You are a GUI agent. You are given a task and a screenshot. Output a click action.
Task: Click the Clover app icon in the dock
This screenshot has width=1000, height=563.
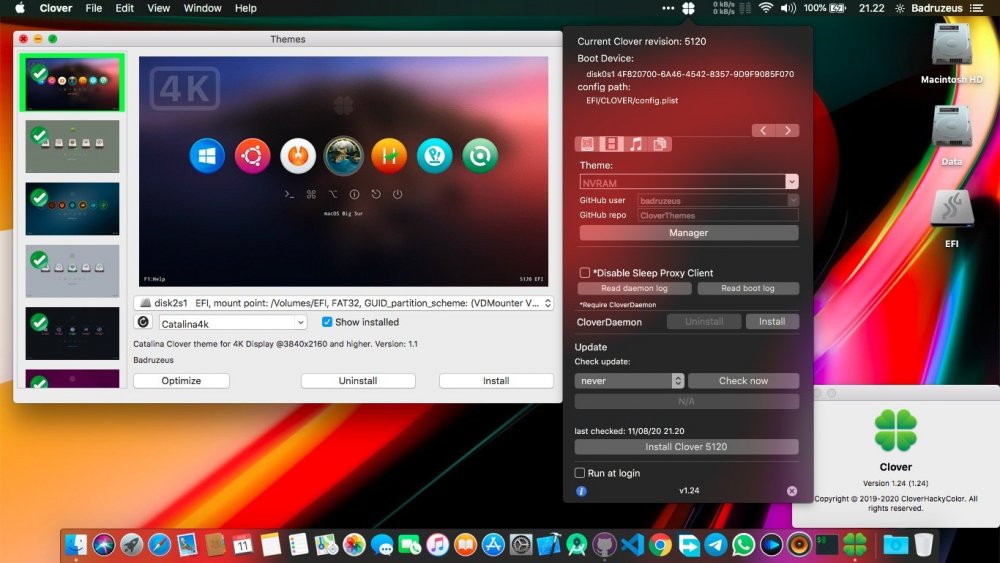point(855,545)
